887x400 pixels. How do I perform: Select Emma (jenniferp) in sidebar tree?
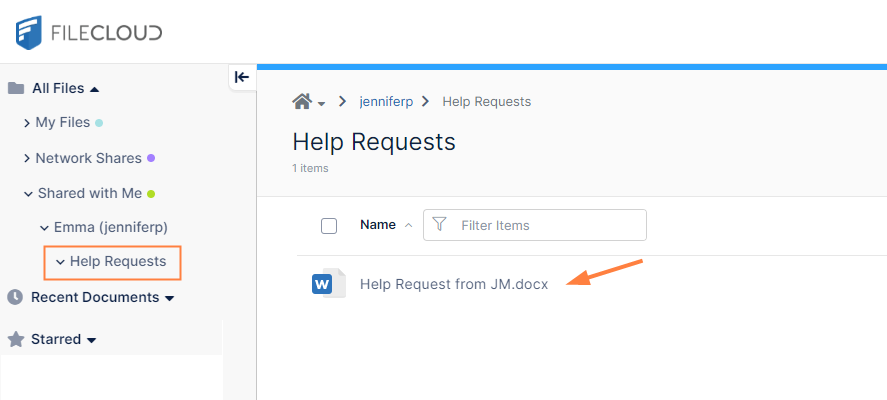(110, 227)
